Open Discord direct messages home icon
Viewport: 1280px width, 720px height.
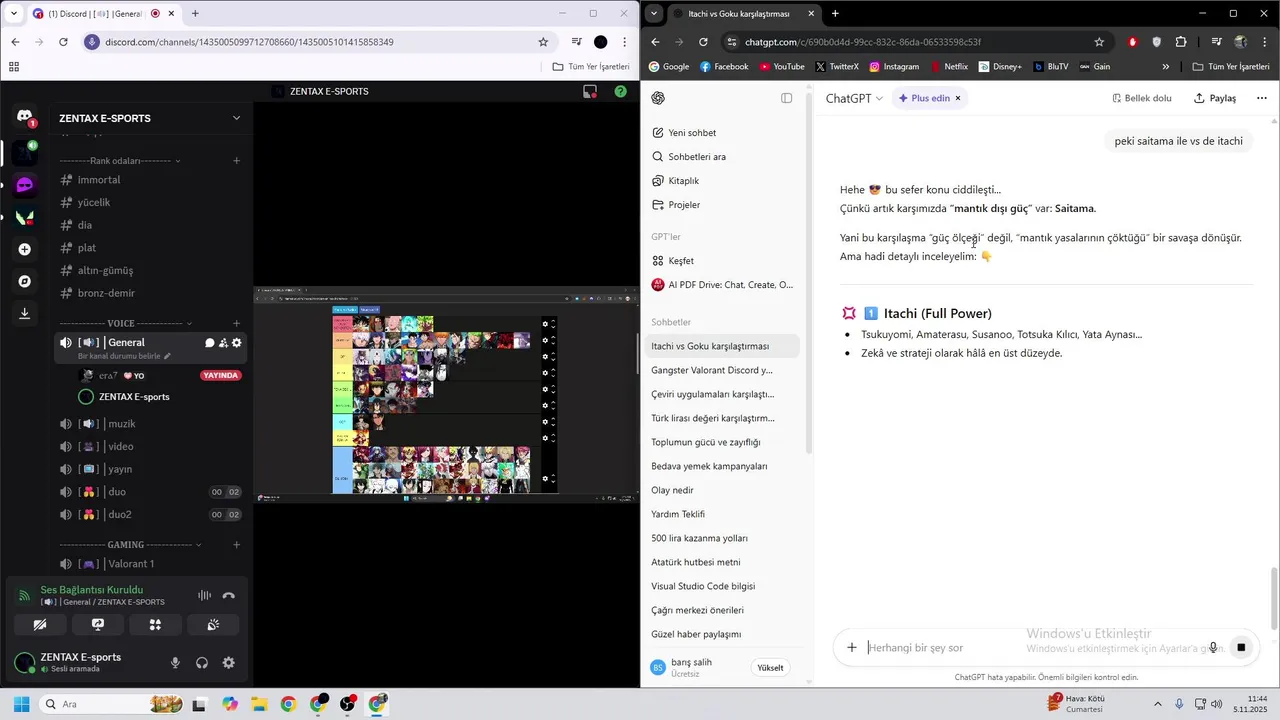click(x=25, y=117)
